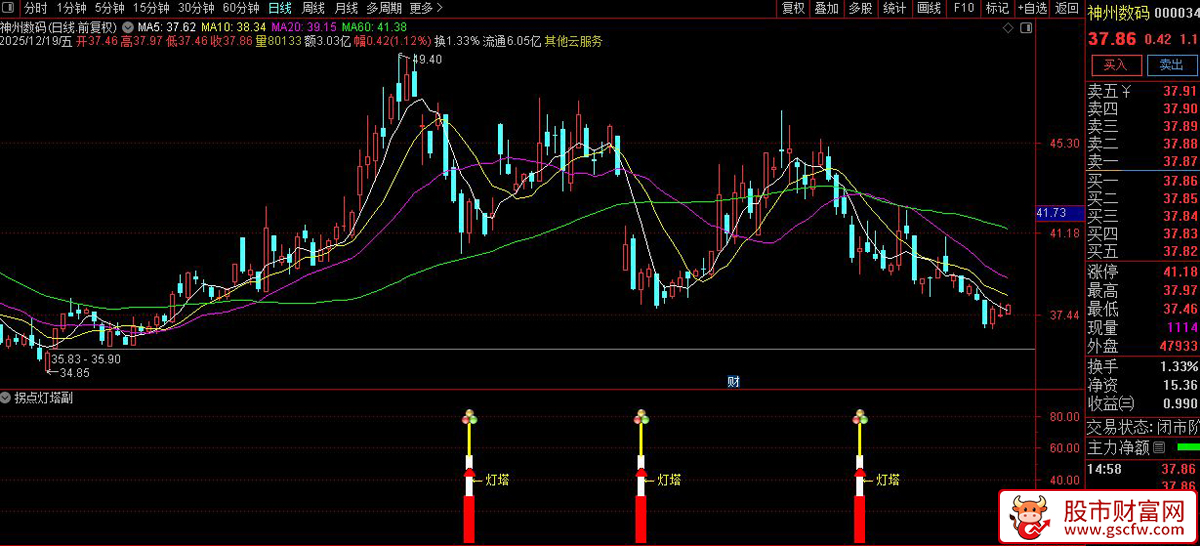Click the 外盘 value 47933
The height and width of the screenshot is (546, 1200).
(x=1177, y=345)
